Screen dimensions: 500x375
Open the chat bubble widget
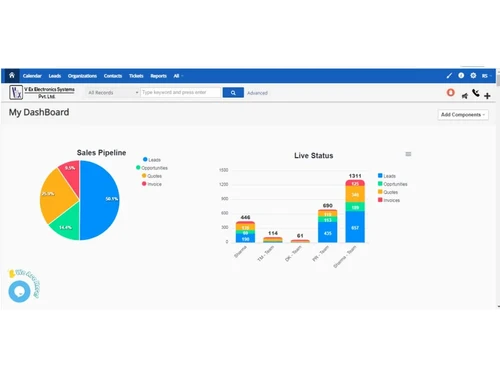[x=19, y=291]
